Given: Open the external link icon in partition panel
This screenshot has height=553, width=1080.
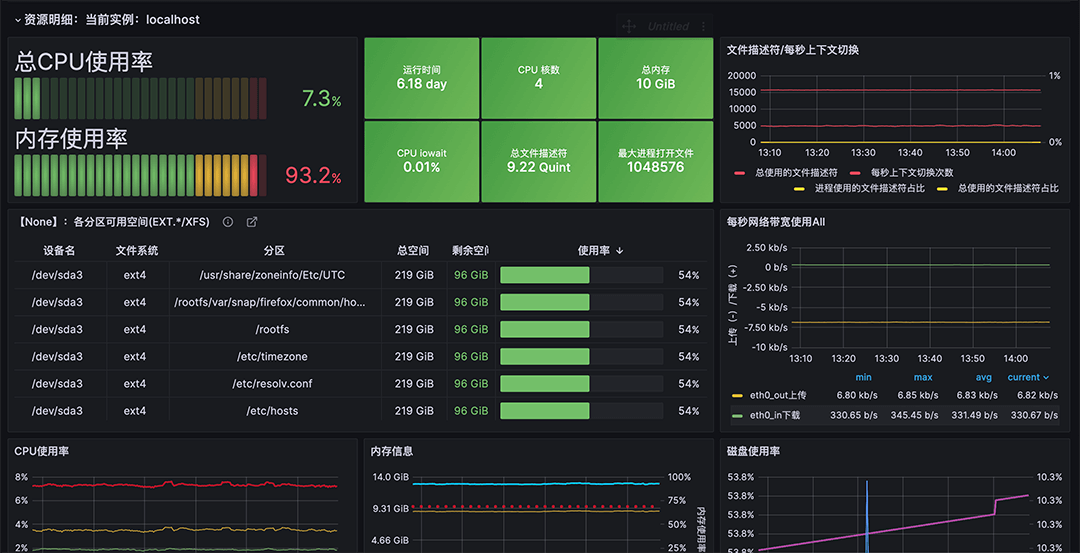Looking at the screenshot, I should (252, 222).
